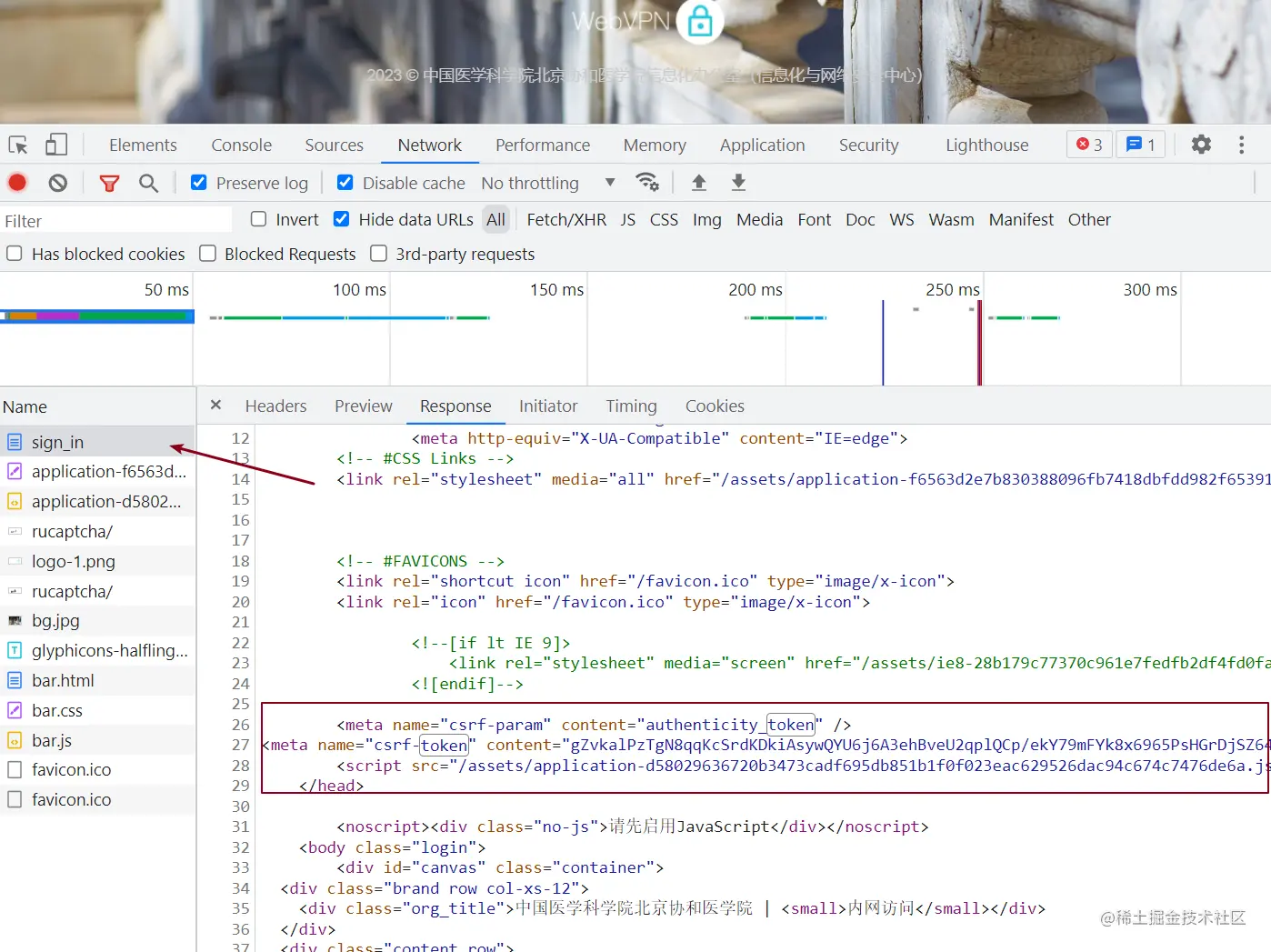1271x952 pixels.
Task: Clear the network log
Action: pyautogui.click(x=58, y=183)
